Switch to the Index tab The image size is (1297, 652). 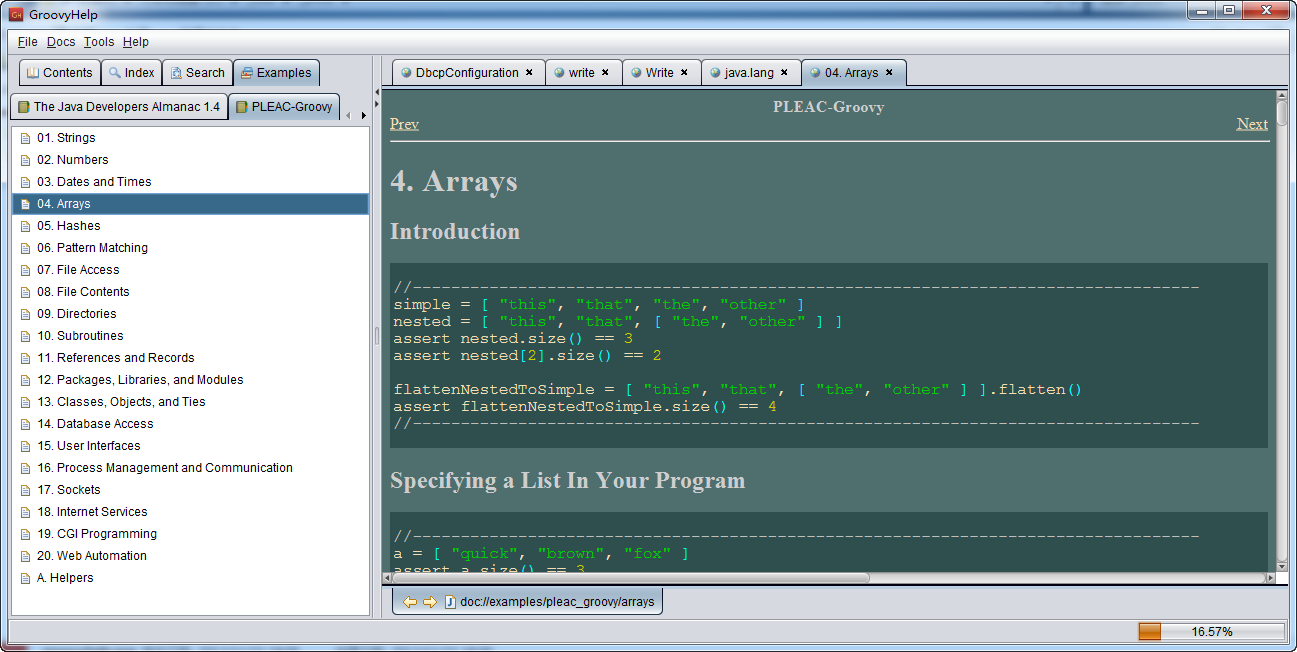pos(131,73)
